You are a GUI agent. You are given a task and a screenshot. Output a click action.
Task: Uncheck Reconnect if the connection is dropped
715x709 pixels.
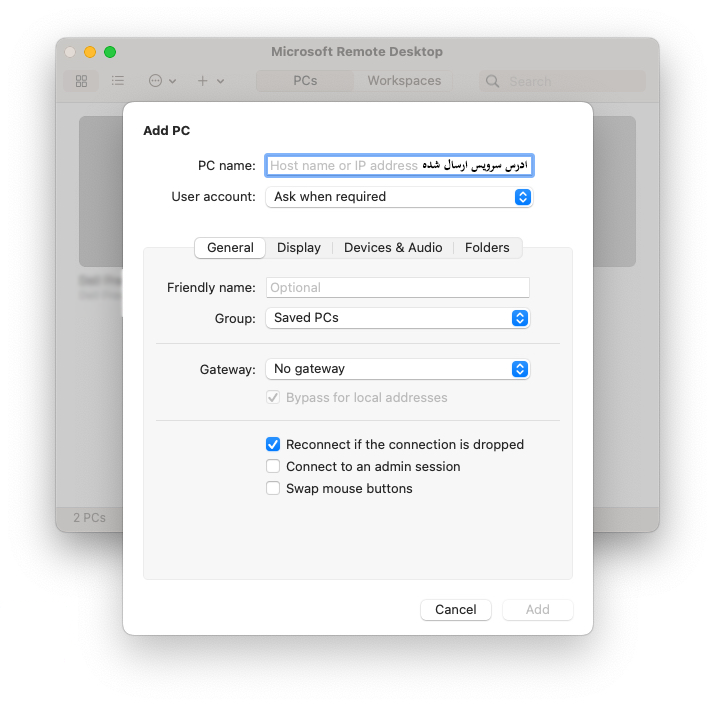coord(273,445)
